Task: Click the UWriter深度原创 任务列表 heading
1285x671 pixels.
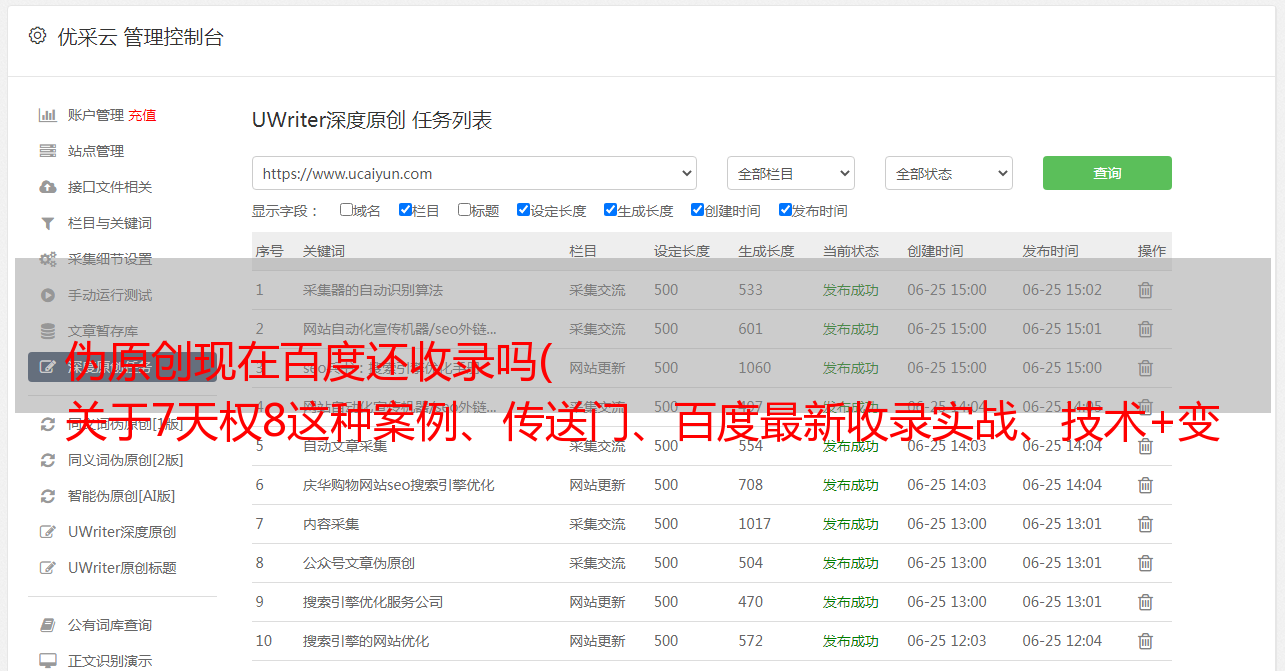Action: [x=372, y=120]
